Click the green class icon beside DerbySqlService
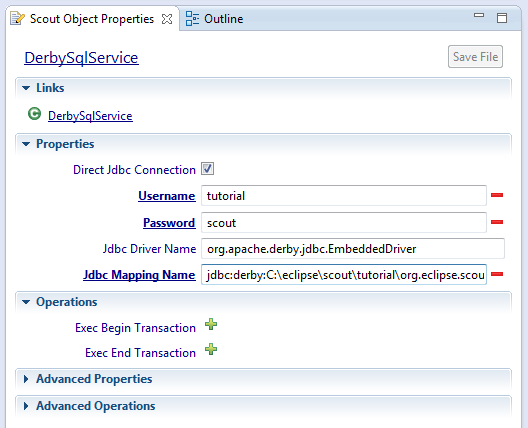The height and width of the screenshot is (428, 528). (34, 114)
